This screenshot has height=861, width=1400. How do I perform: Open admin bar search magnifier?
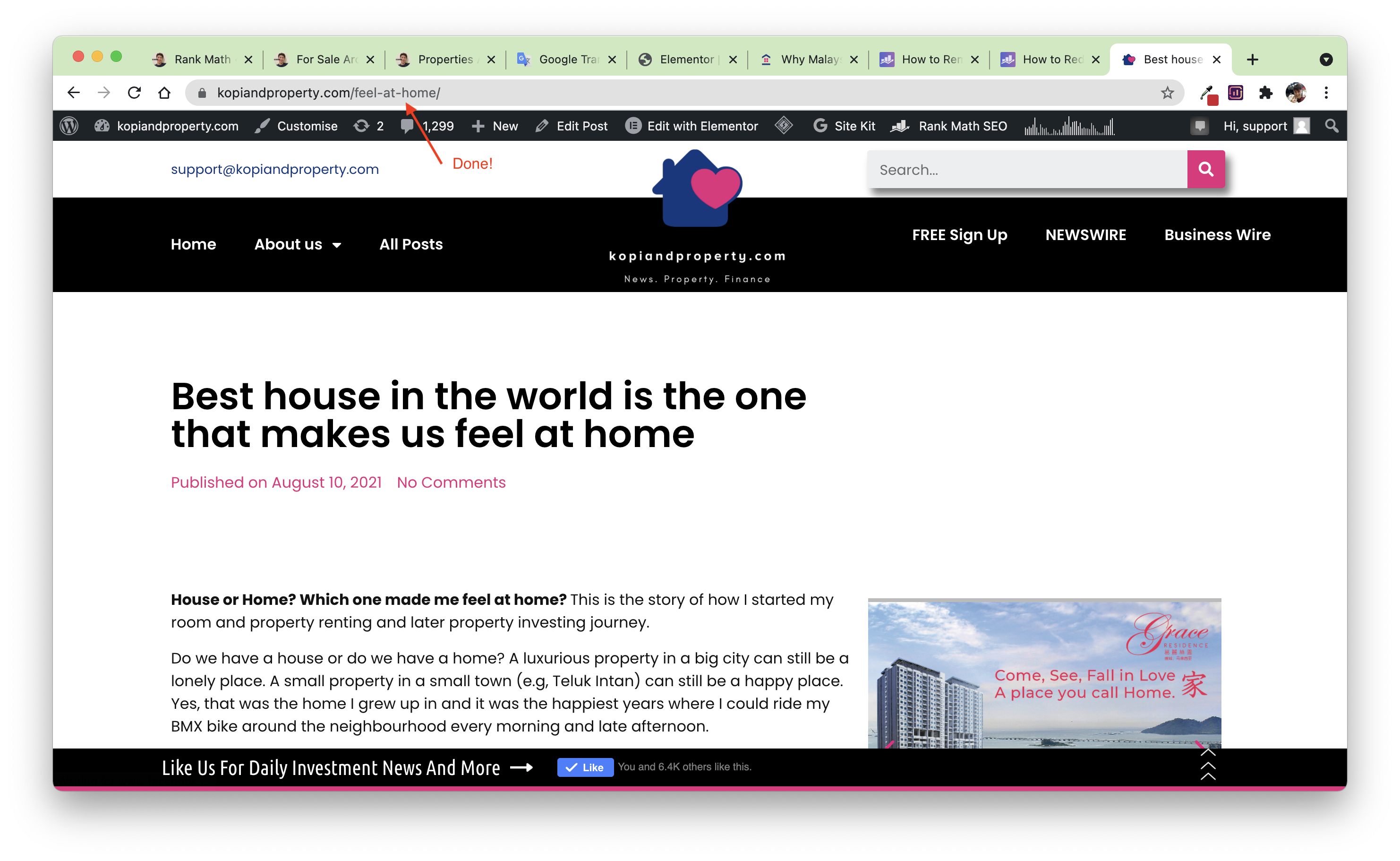(x=1331, y=126)
